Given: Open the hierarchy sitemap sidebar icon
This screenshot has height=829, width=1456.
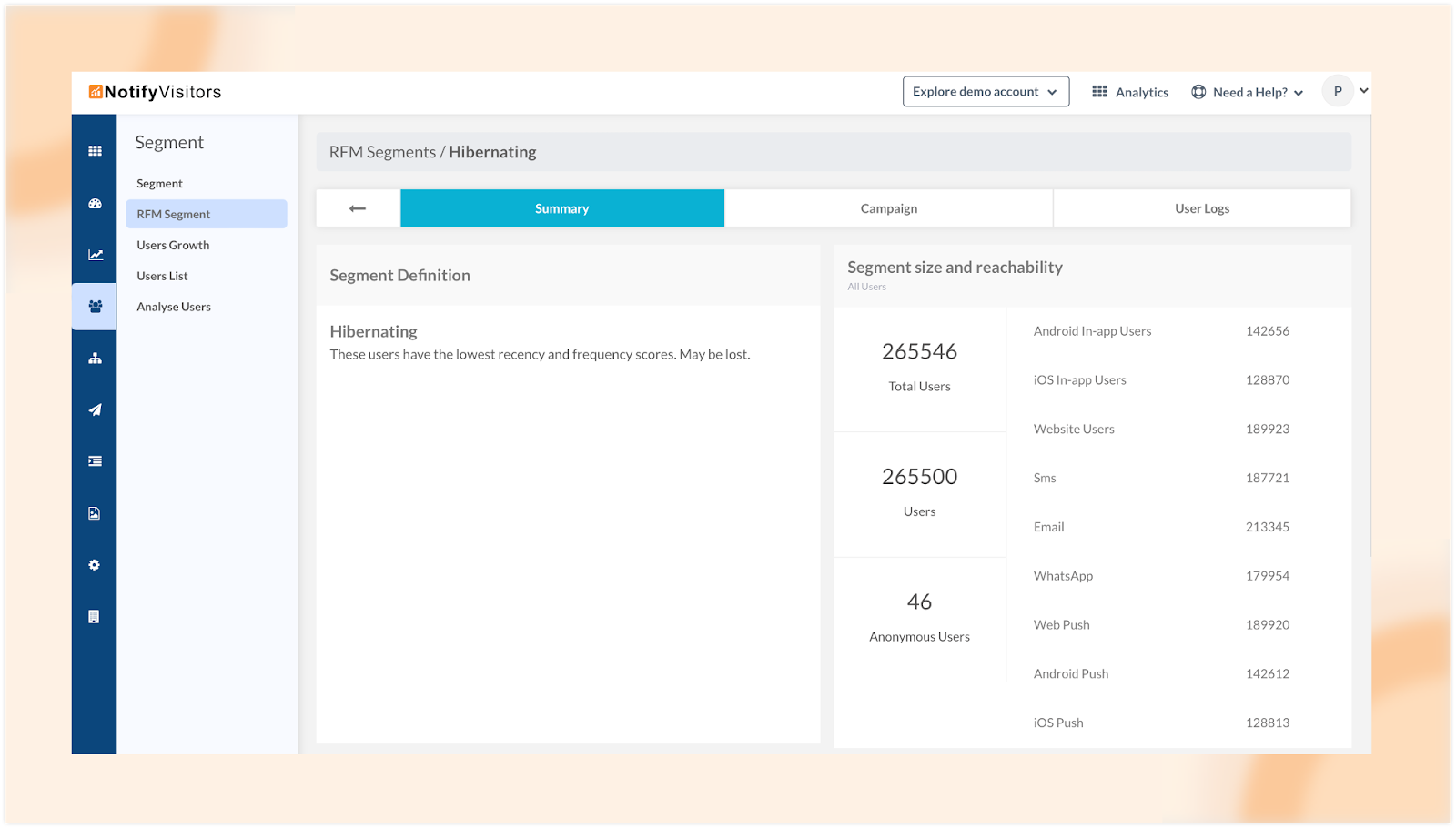Looking at the screenshot, I should click(95, 359).
